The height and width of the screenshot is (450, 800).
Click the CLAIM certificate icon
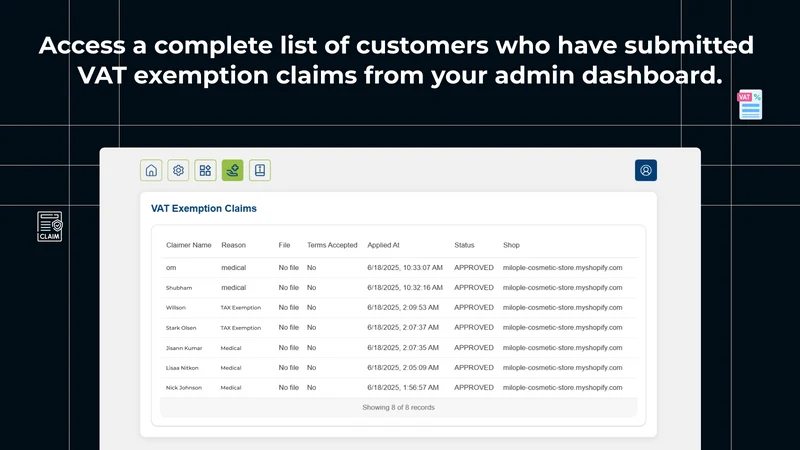49,227
